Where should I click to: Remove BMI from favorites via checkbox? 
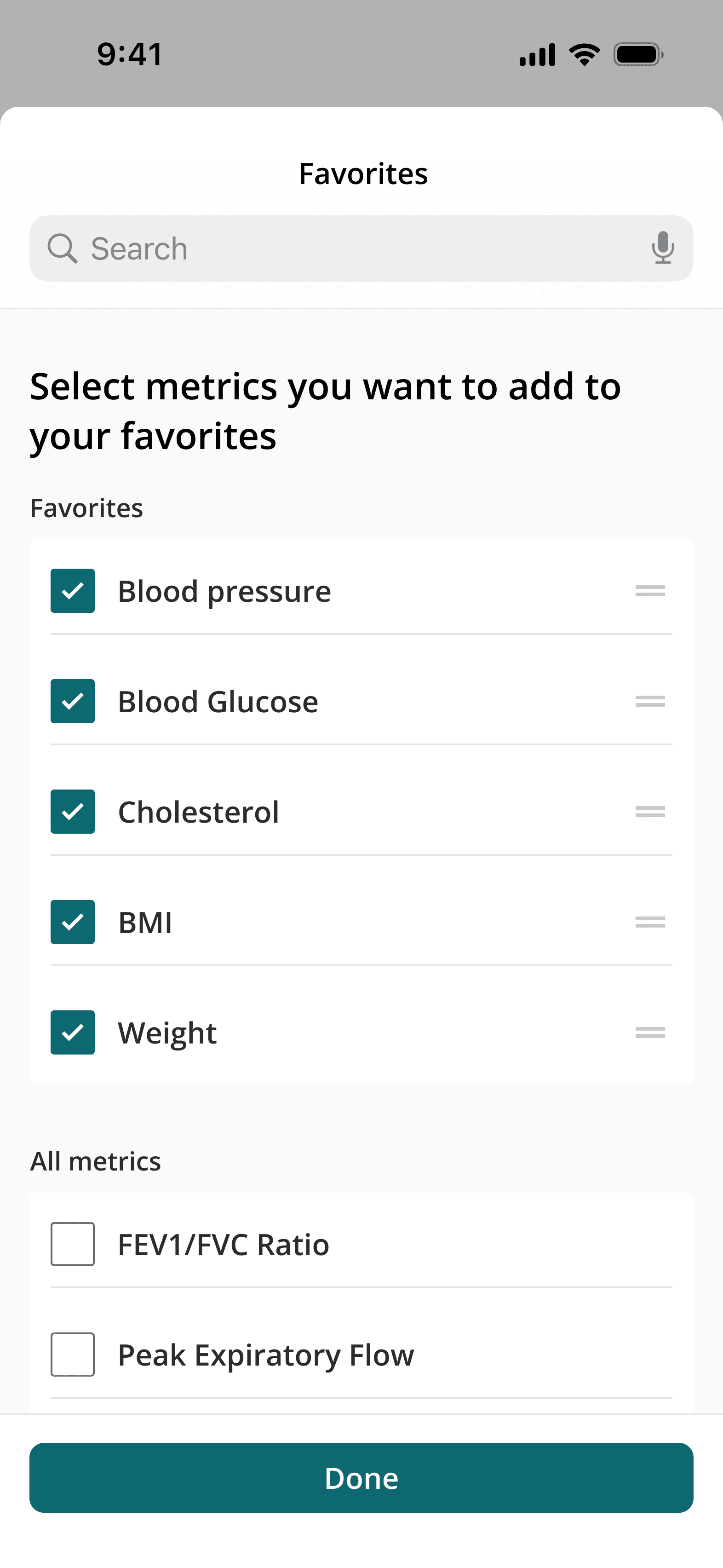point(72,922)
